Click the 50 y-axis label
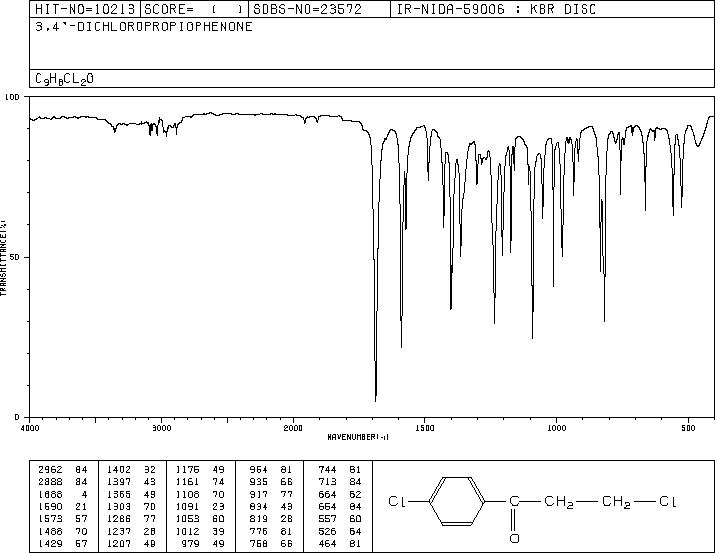 point(15,257)
